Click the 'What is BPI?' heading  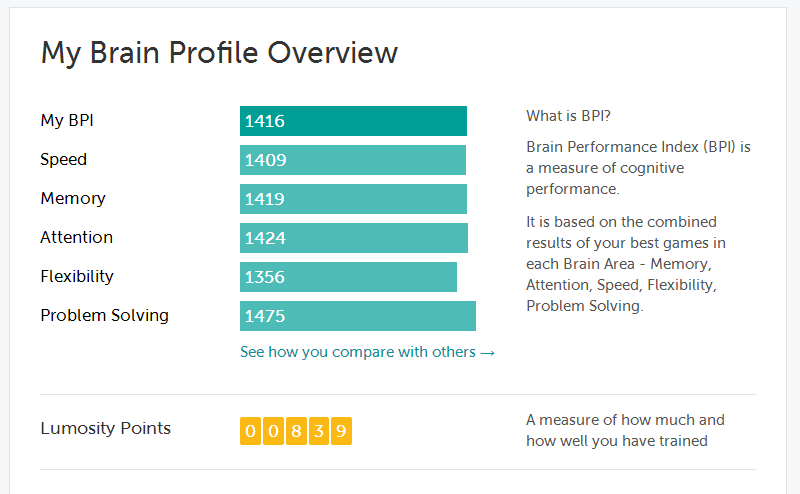(x=568, y=116)
